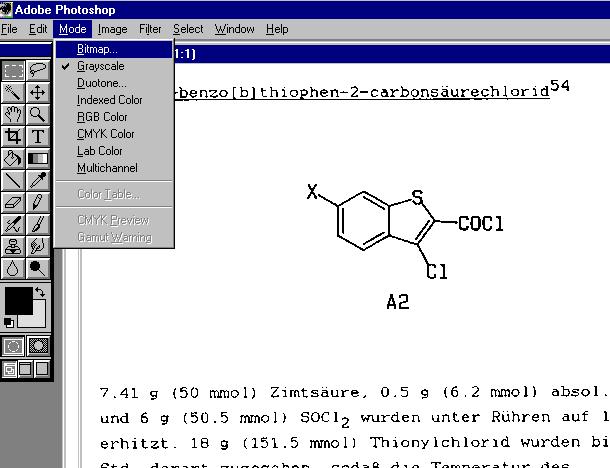Choose the Eraser tool
This screenshot has height=468, width=610.
click(14, 202)
